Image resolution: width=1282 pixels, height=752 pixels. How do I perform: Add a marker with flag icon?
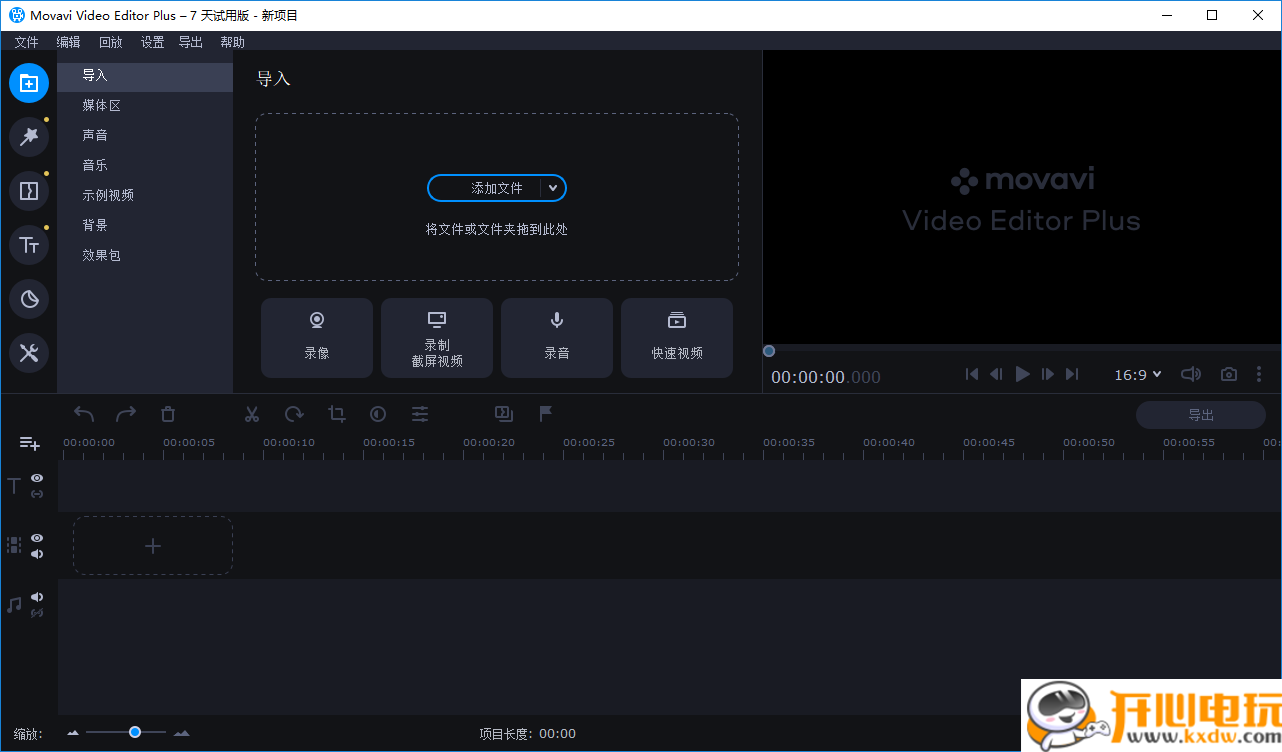(546, 414)
